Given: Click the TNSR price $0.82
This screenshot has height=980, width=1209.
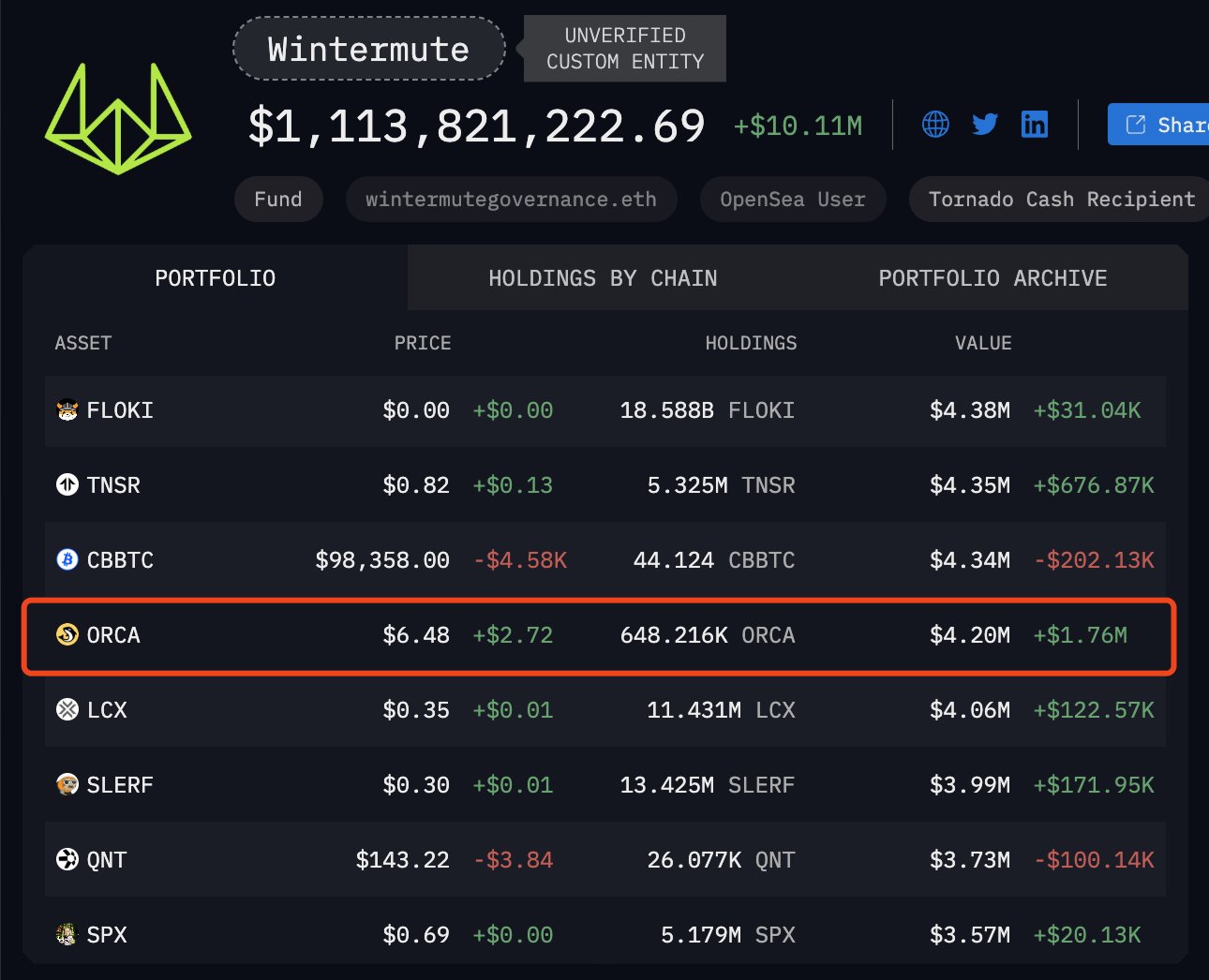Looking at the screenshot, I should pyautogui.click(x=416, y=485).
